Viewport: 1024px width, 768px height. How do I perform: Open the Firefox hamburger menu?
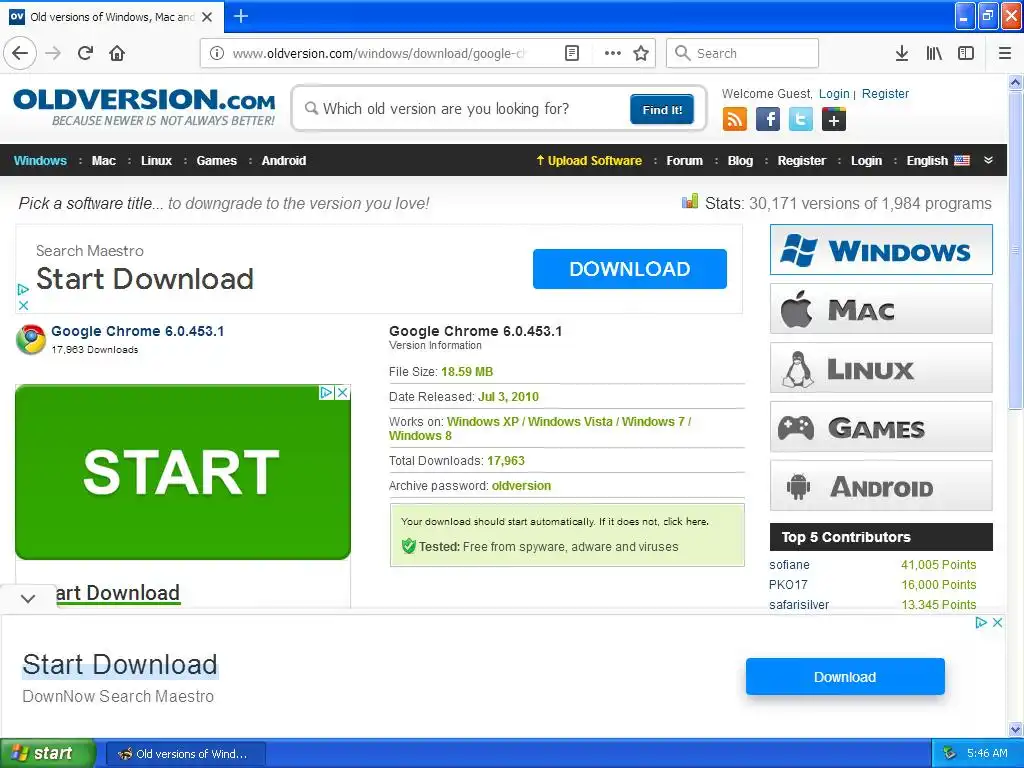coord(1005,53)
